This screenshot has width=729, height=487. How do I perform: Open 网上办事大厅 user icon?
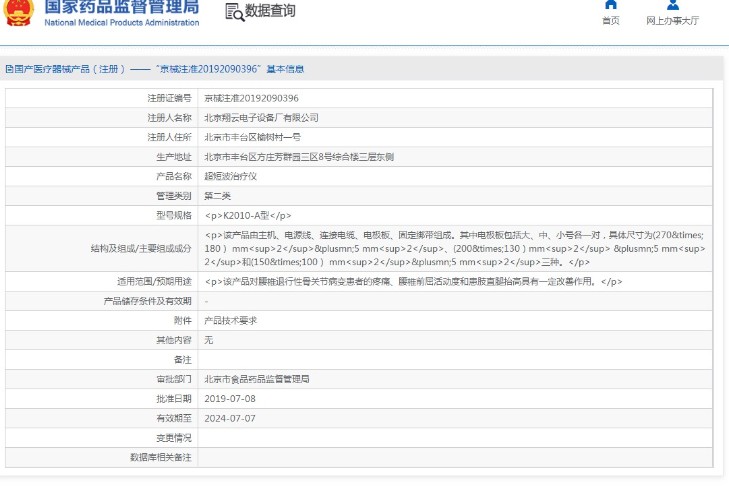click(x=672, y=5)
